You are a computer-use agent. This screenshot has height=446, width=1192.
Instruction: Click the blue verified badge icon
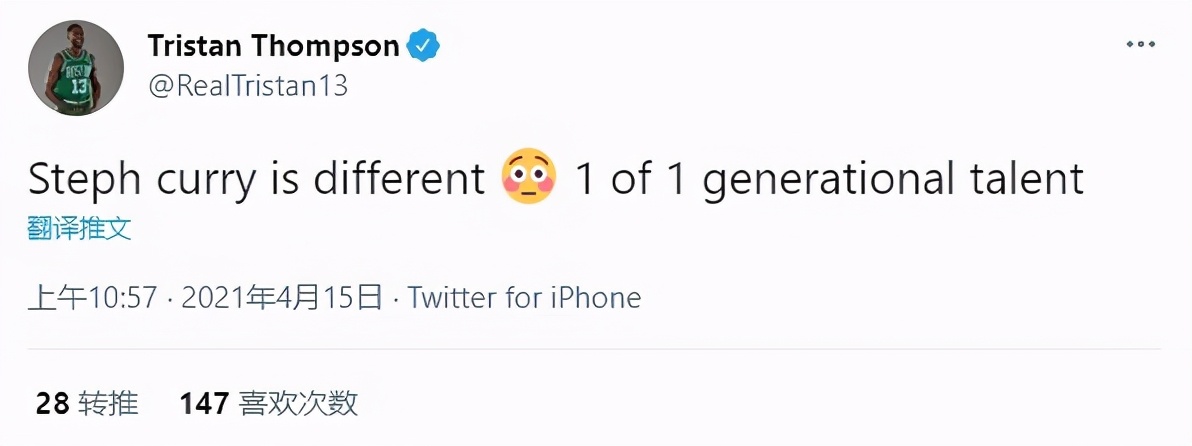[x=422, y=45]
